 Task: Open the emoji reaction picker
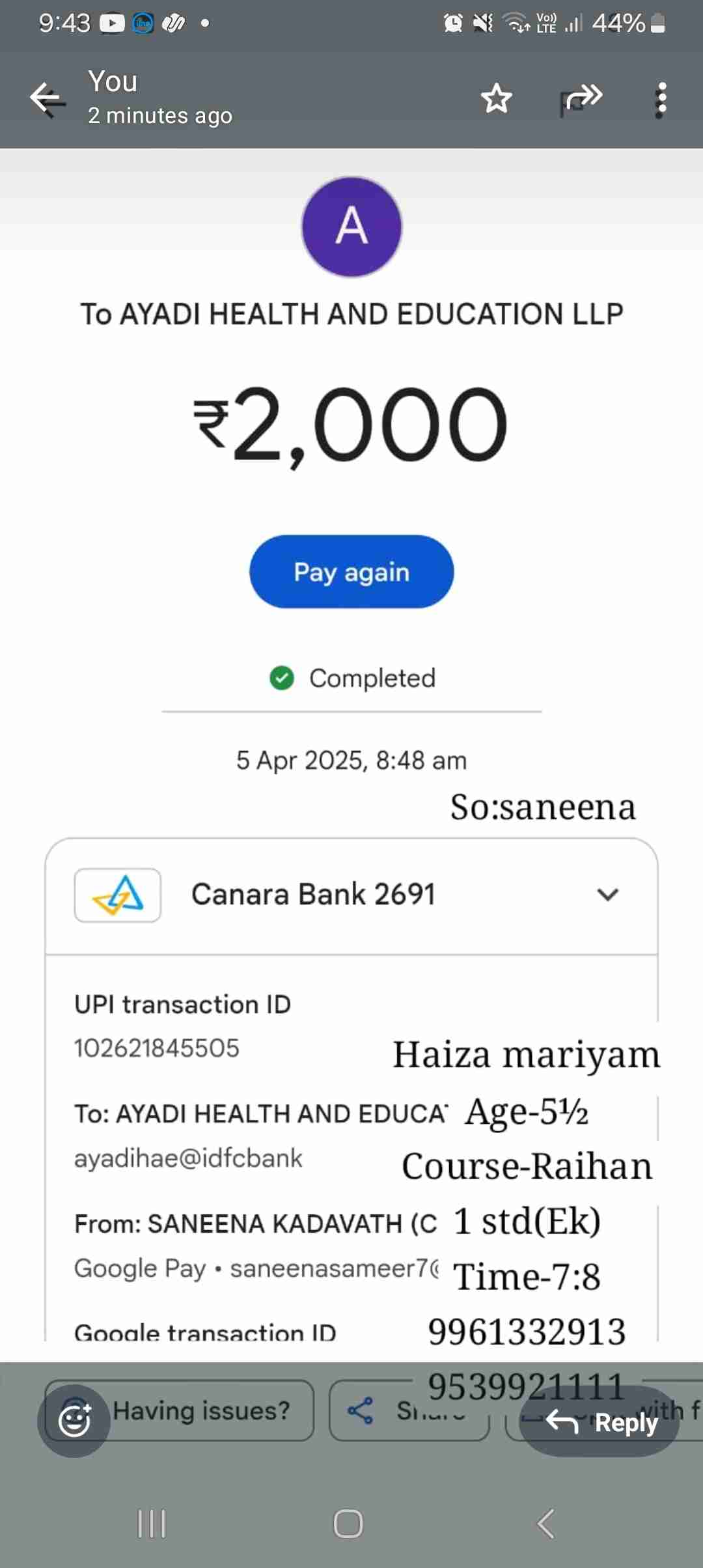click(x=74, y=1421)
